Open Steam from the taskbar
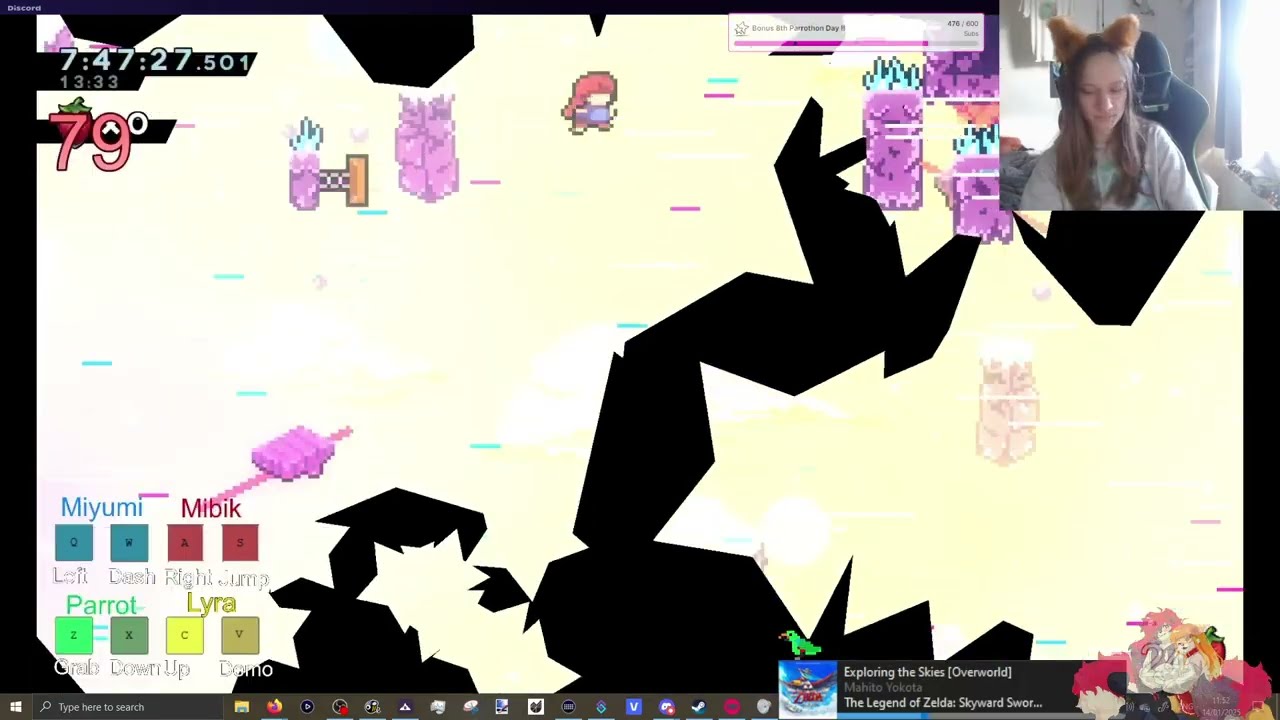This screenshot has height=720, width=1280. (698, 707)
